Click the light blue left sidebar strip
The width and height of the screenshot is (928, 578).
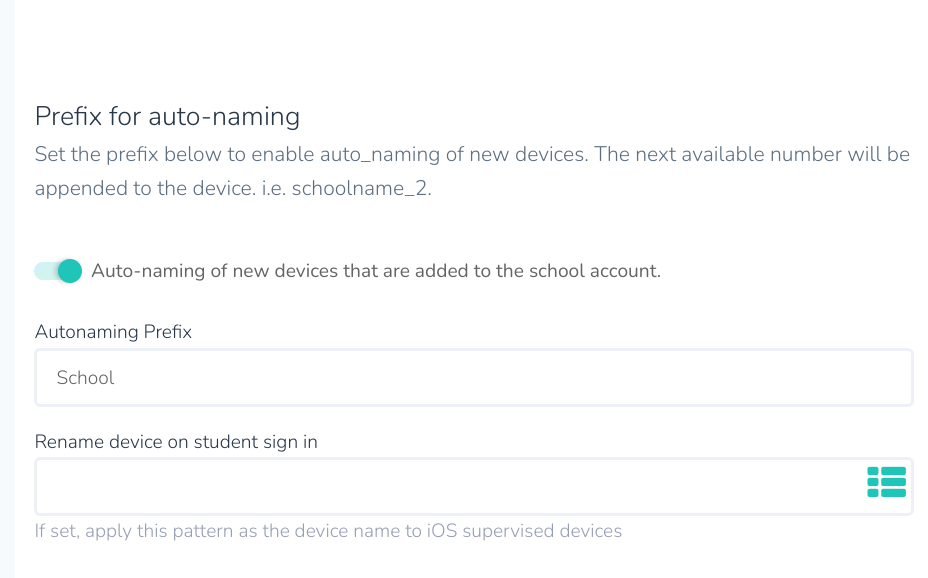7,289
